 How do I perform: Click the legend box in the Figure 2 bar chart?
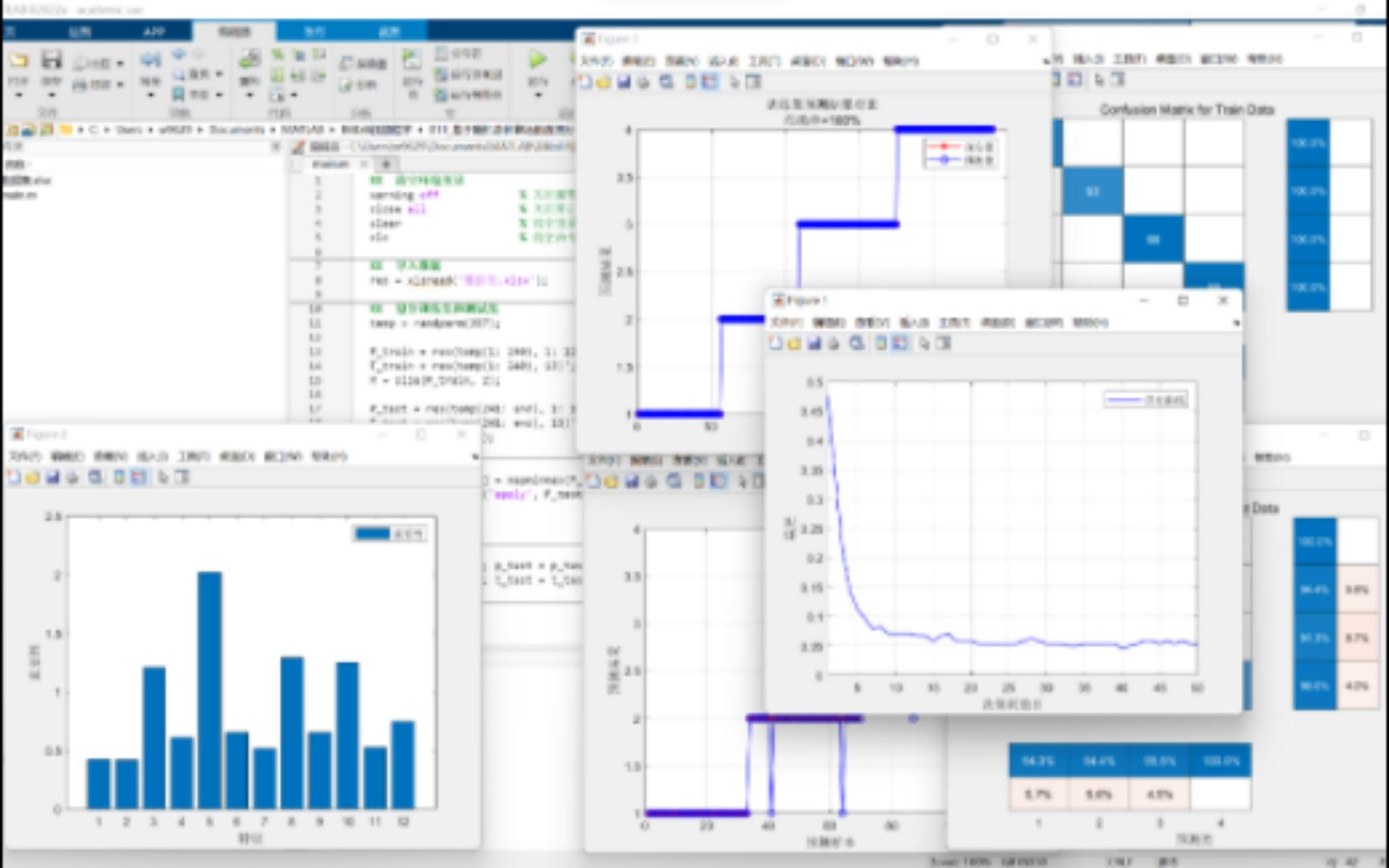coord(390,534)
